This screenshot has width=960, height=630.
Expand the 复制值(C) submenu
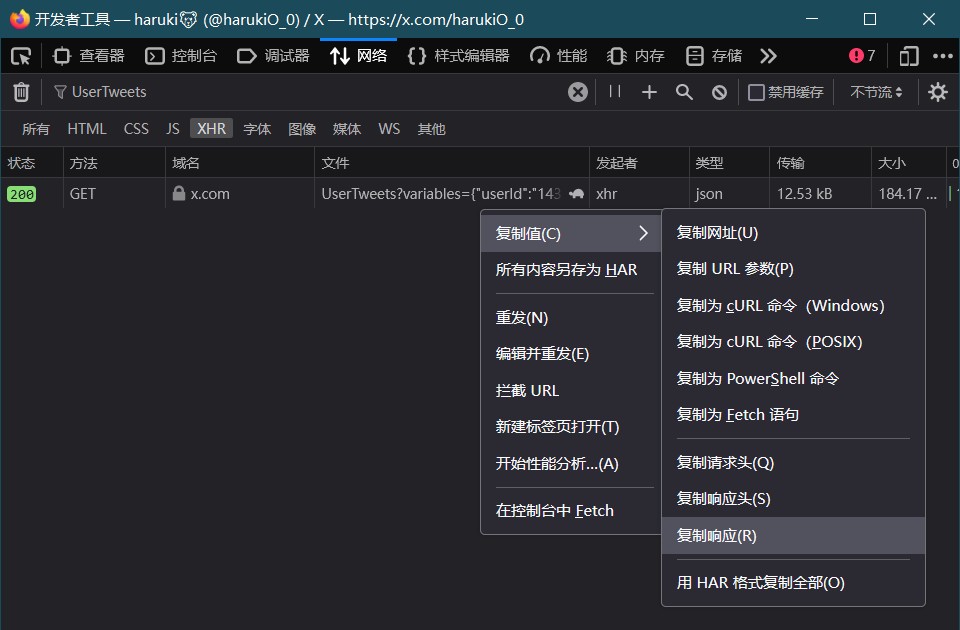(570, 234)
